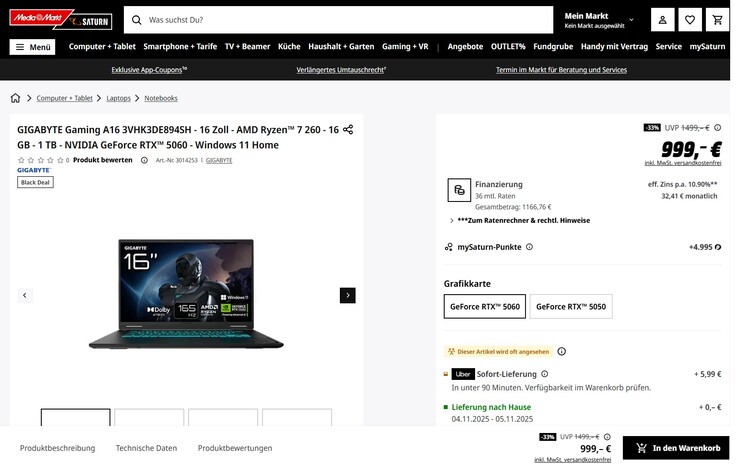Click info icon beside mySaturn-Punkte

tap(529, 247)
